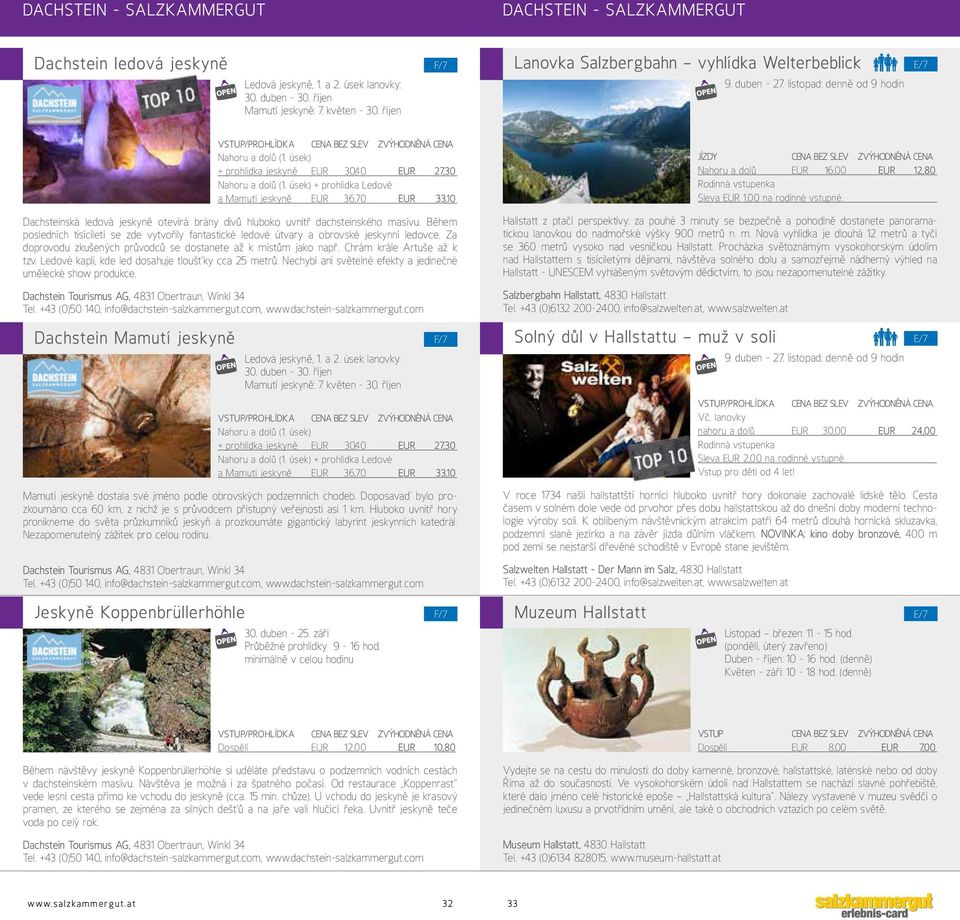Viewport: 960px width, 920px height.
Task: Click the Salzwelten logo on the salt mine photo
Action: pos(596,373)
